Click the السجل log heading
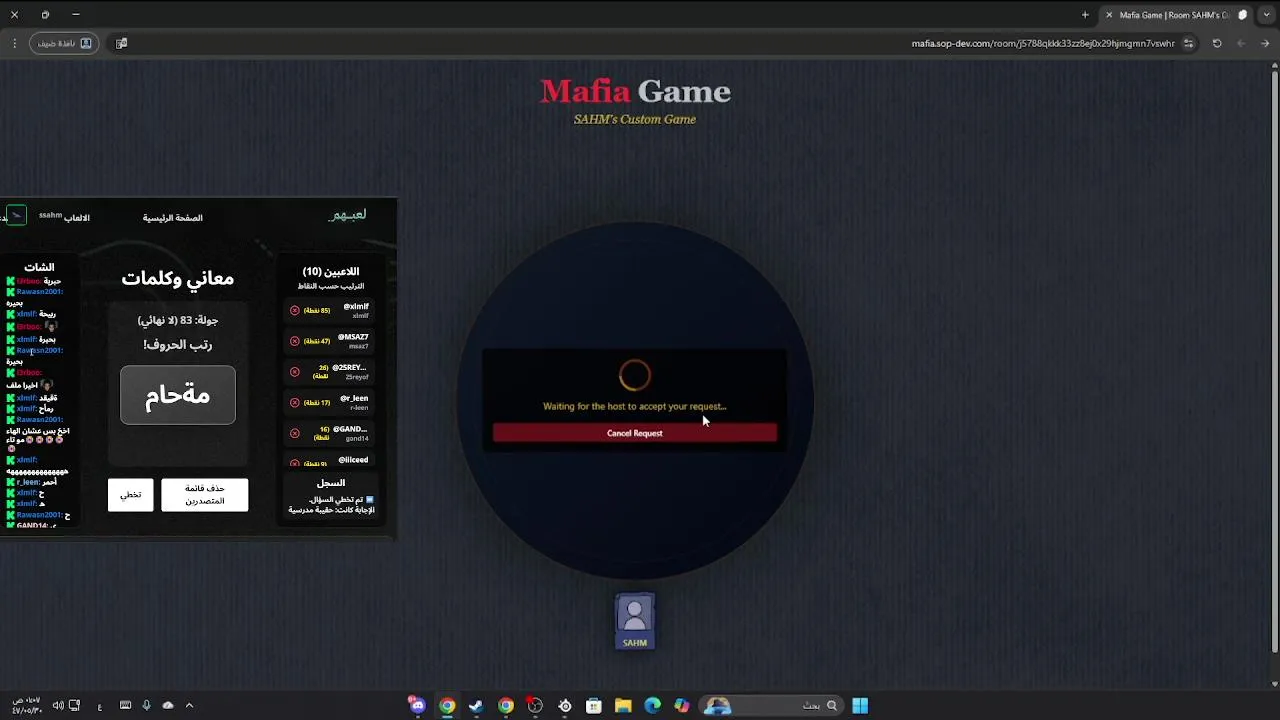Image resolution: width=1280 pixels, height=720 pixels. (x=331, y=483)
